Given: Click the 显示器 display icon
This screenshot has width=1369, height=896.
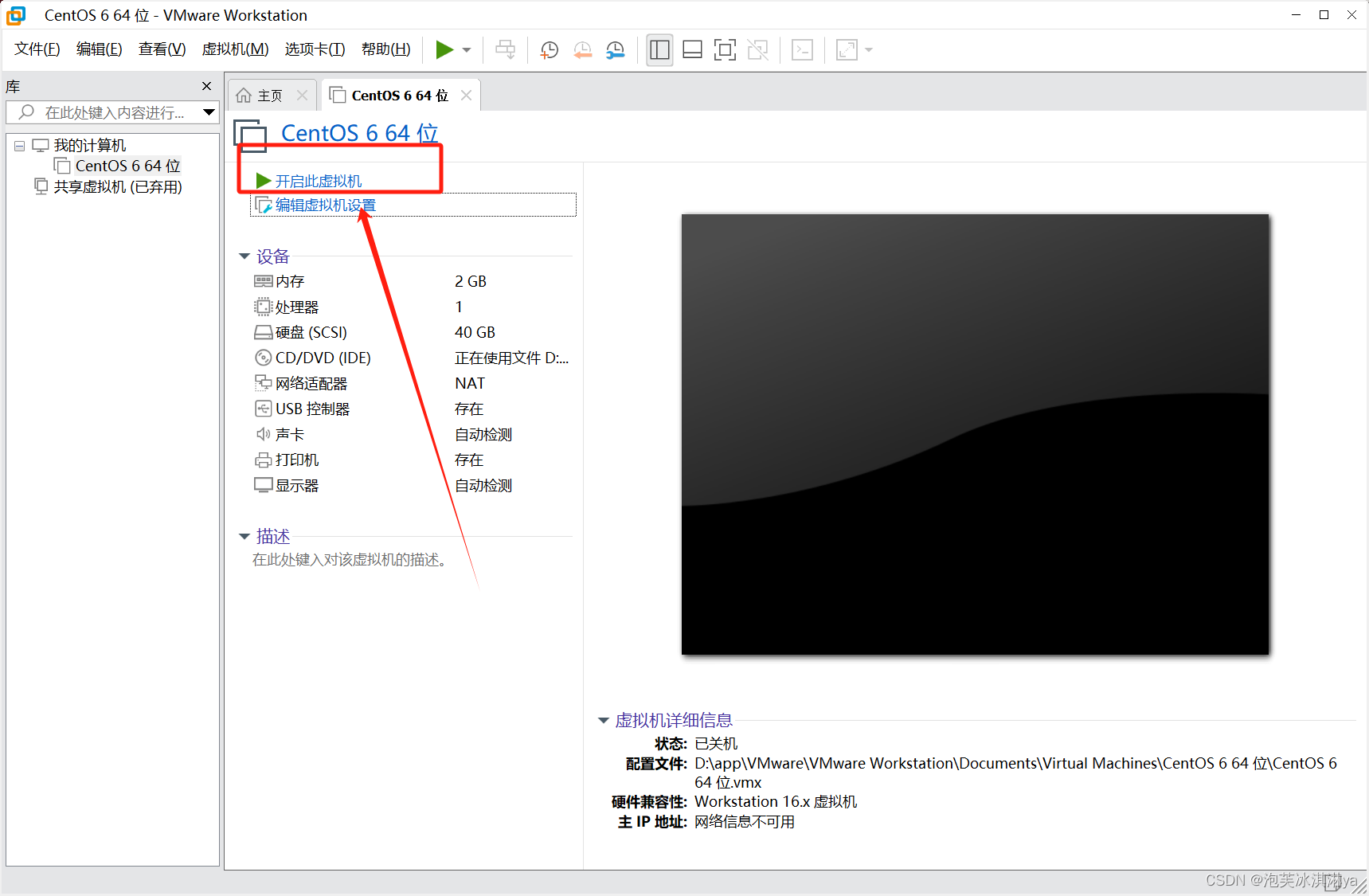Looking at the screenshot, I should click(264, 485).
